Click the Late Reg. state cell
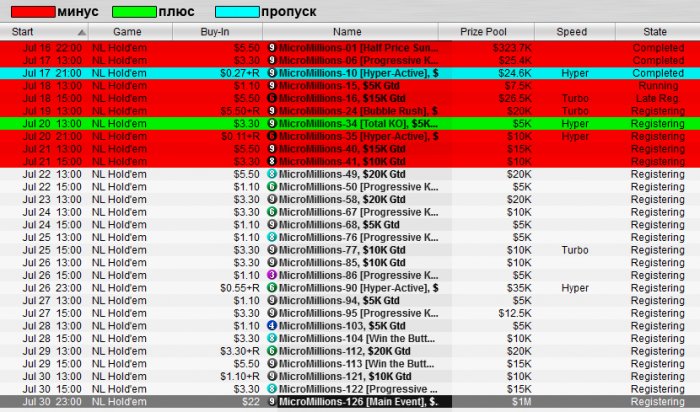Viewport: 700px width, 412px height. [658, 98]
